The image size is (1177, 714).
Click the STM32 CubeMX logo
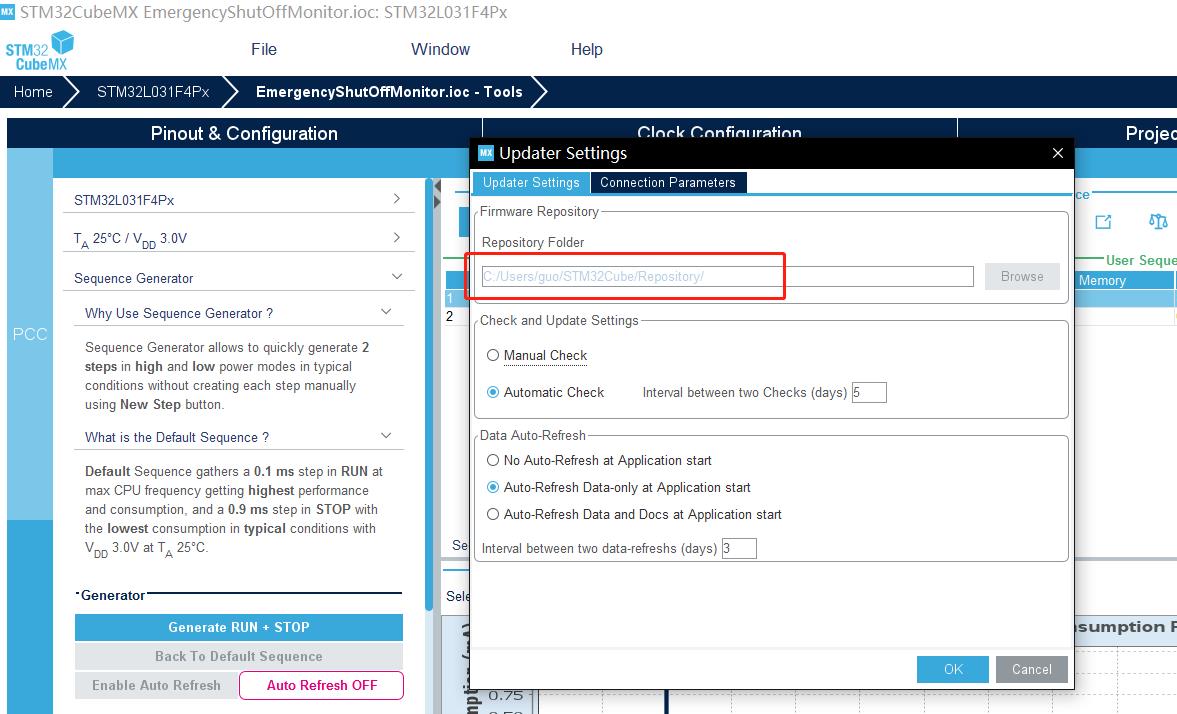[x=40, y=51]
